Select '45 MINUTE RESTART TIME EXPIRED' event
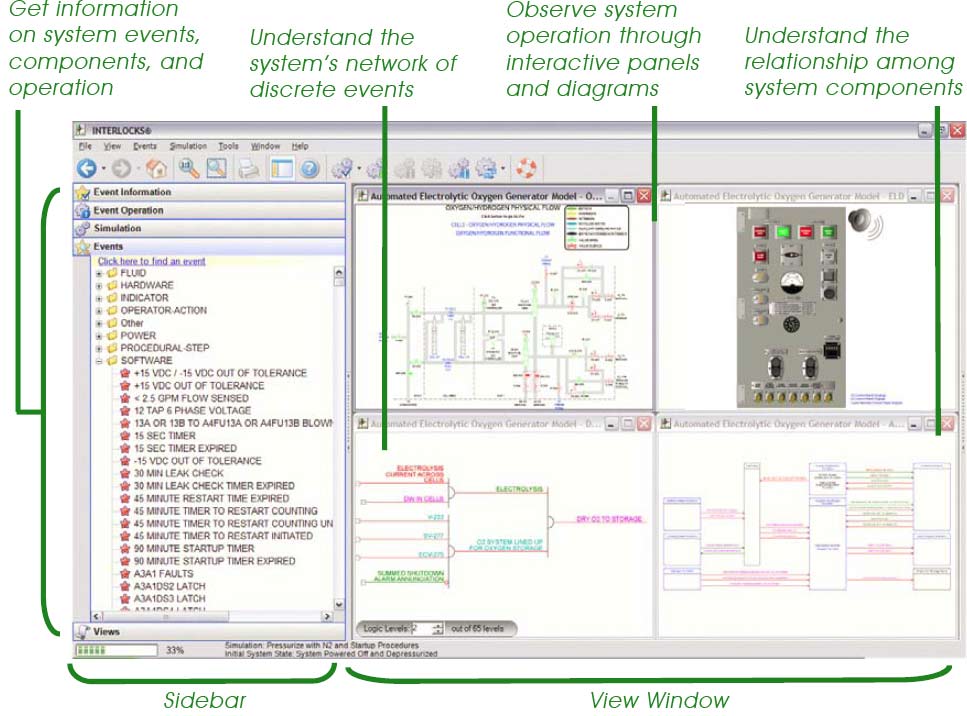 (x=211, y=498)
